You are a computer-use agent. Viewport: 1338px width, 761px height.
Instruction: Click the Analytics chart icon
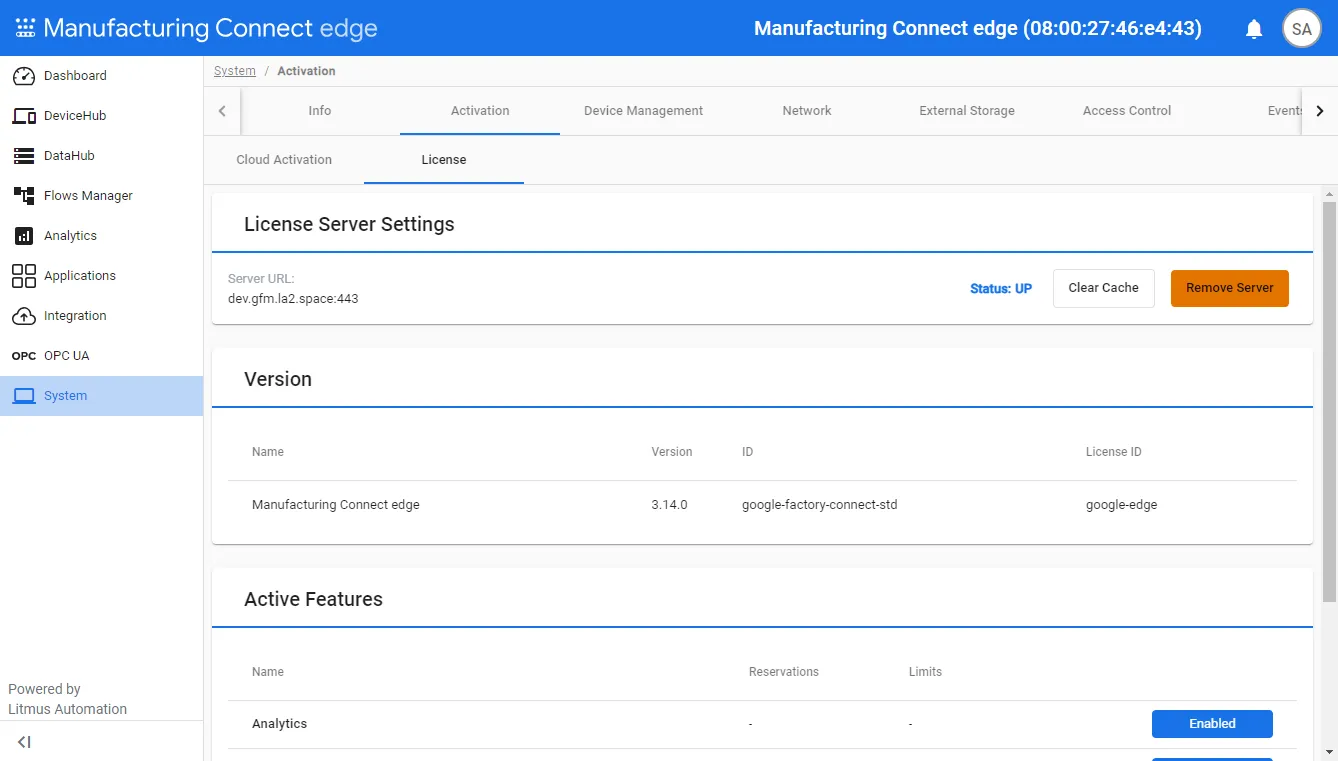pos(24,236)
